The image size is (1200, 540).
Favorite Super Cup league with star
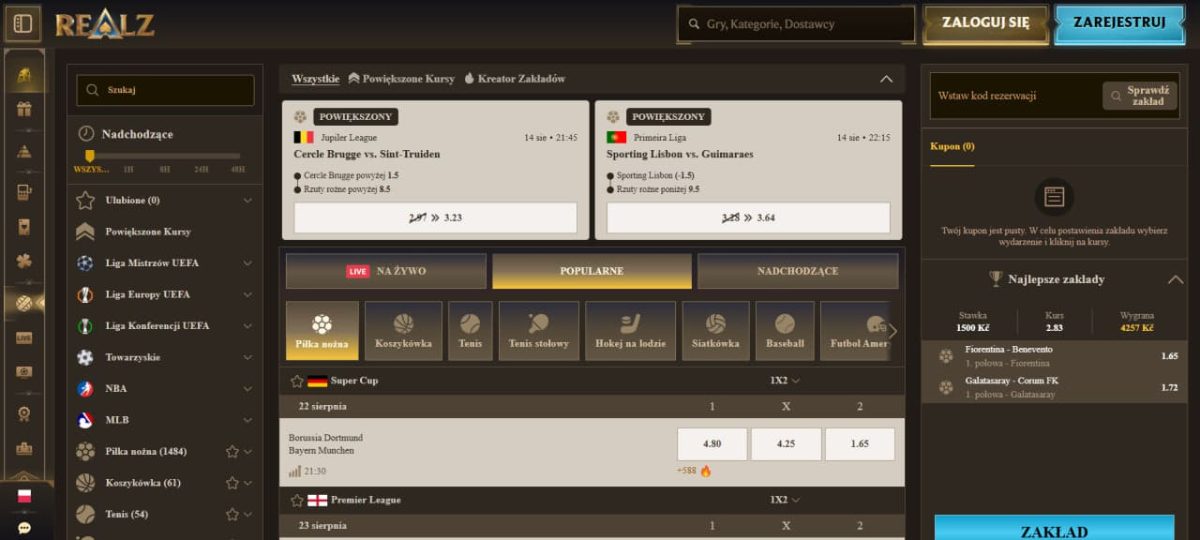tap(297, 381)
